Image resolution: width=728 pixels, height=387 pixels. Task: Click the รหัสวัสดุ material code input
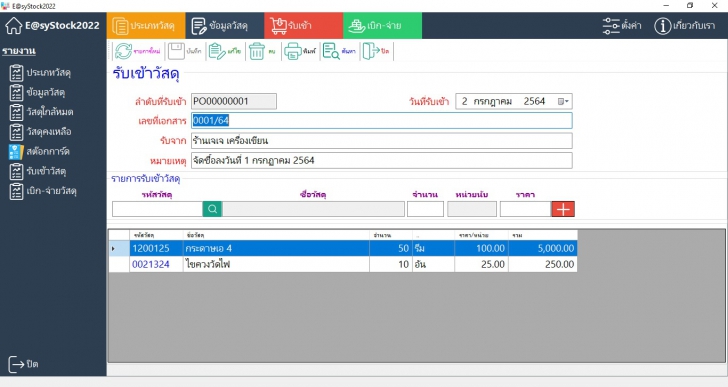[157, 209]
